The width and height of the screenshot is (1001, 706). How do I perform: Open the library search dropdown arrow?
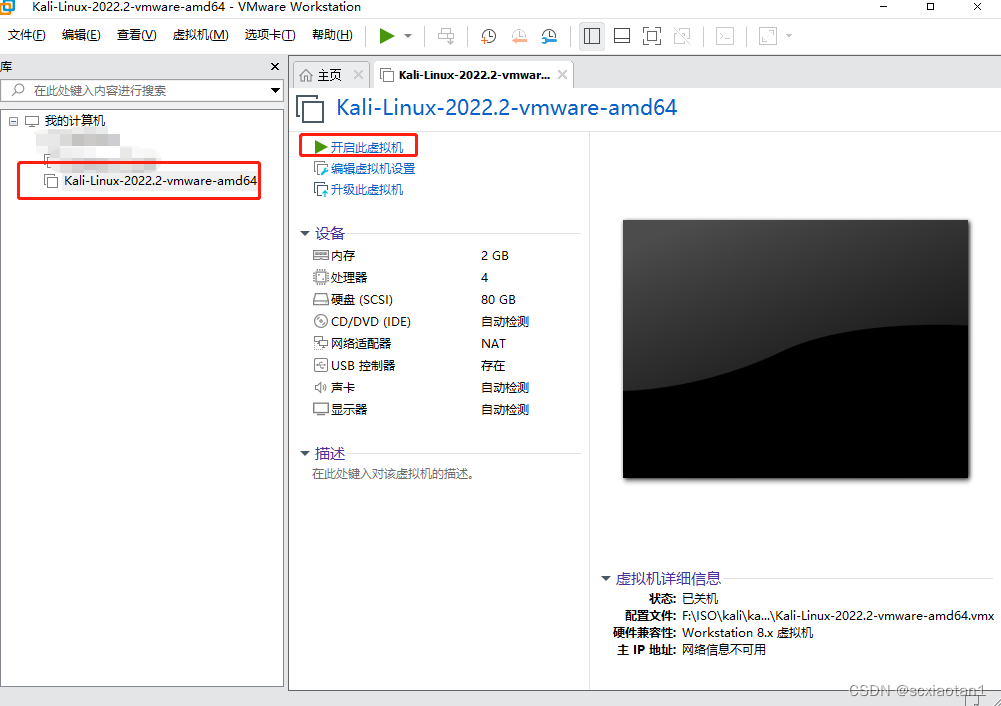(275, 91)
